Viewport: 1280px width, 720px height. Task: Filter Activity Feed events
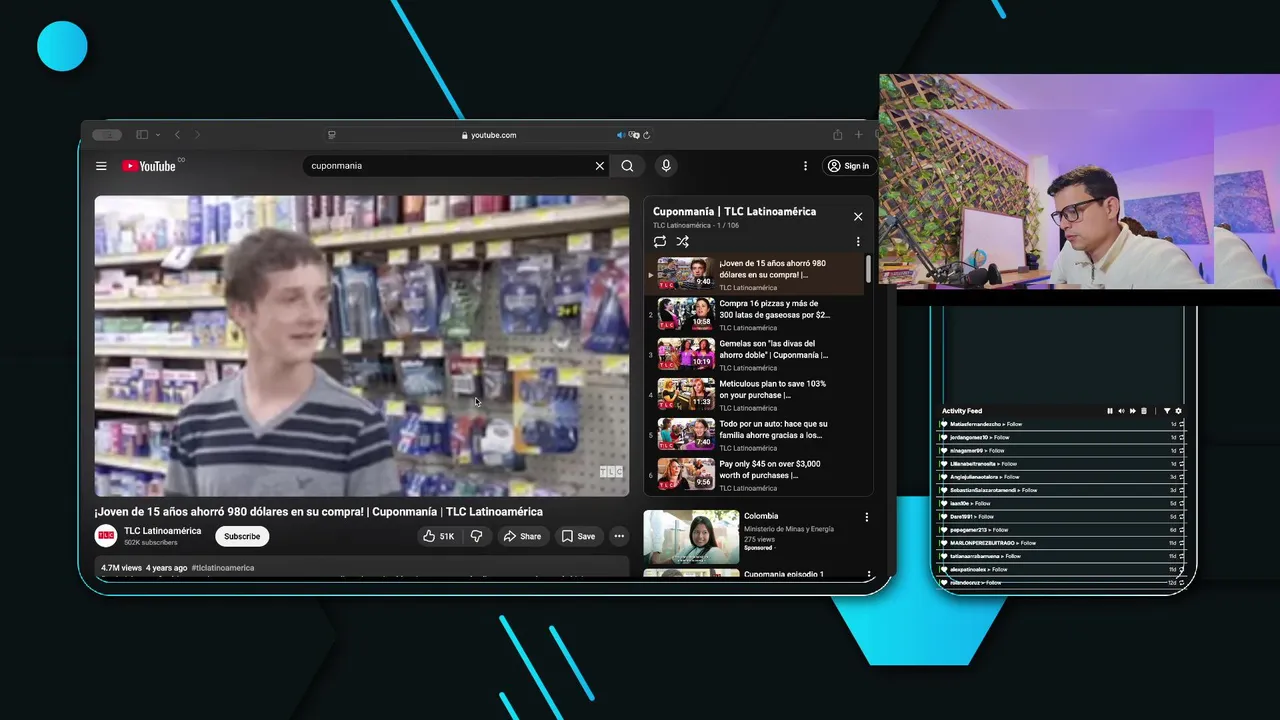click(1167, 411)
